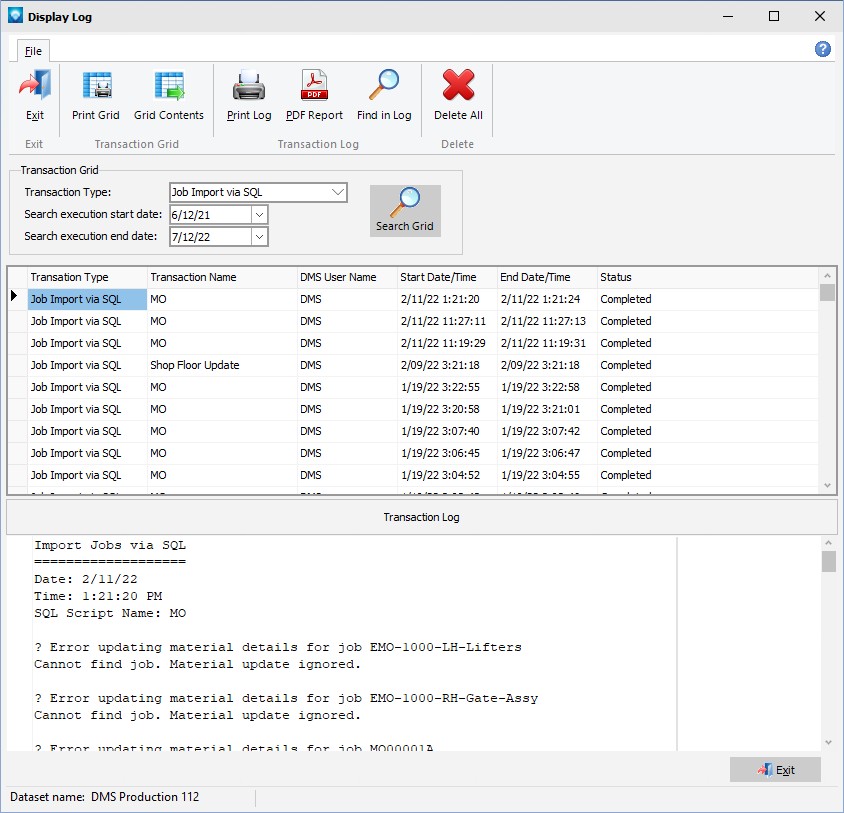This screenshot has width=844, height=813.
Task: Click the EMO-1000-LH-Lifters error line
Action: (278, 647)
